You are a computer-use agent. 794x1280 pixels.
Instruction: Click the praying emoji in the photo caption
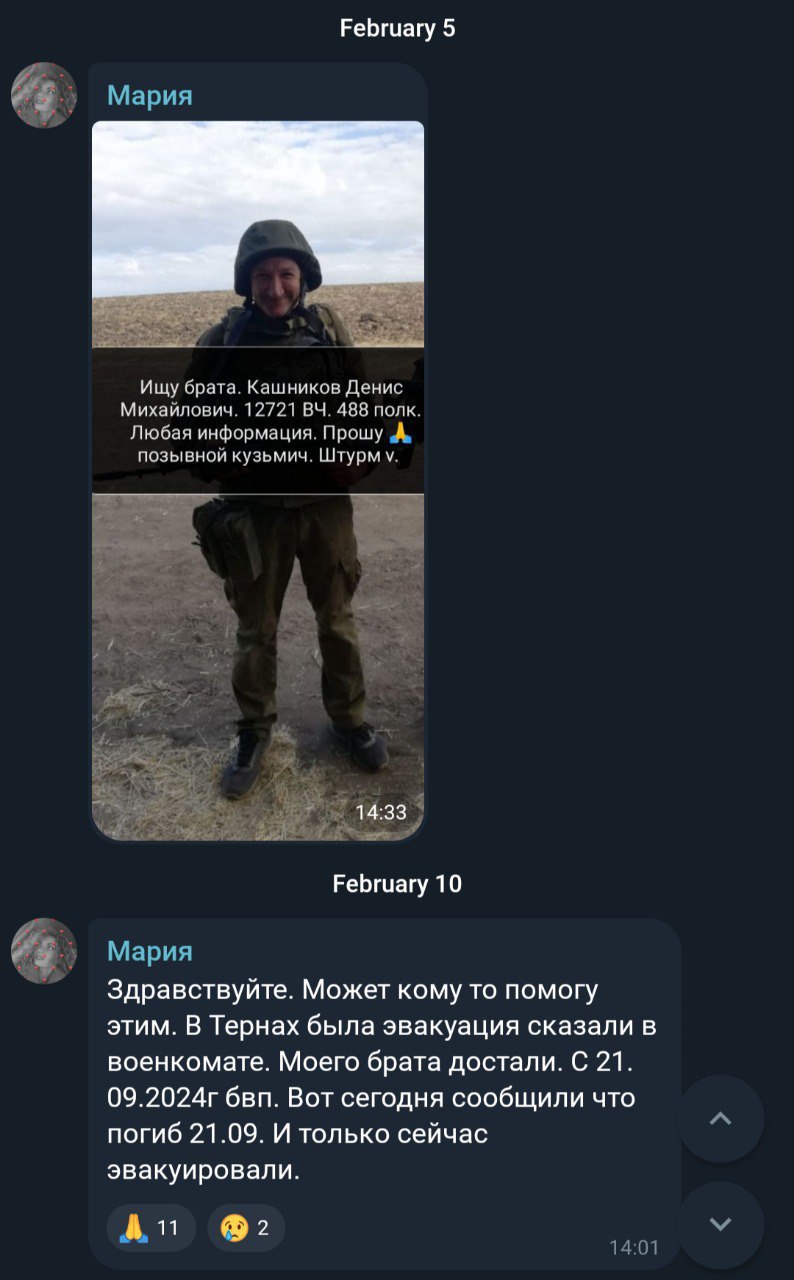[x=399, y=433]
